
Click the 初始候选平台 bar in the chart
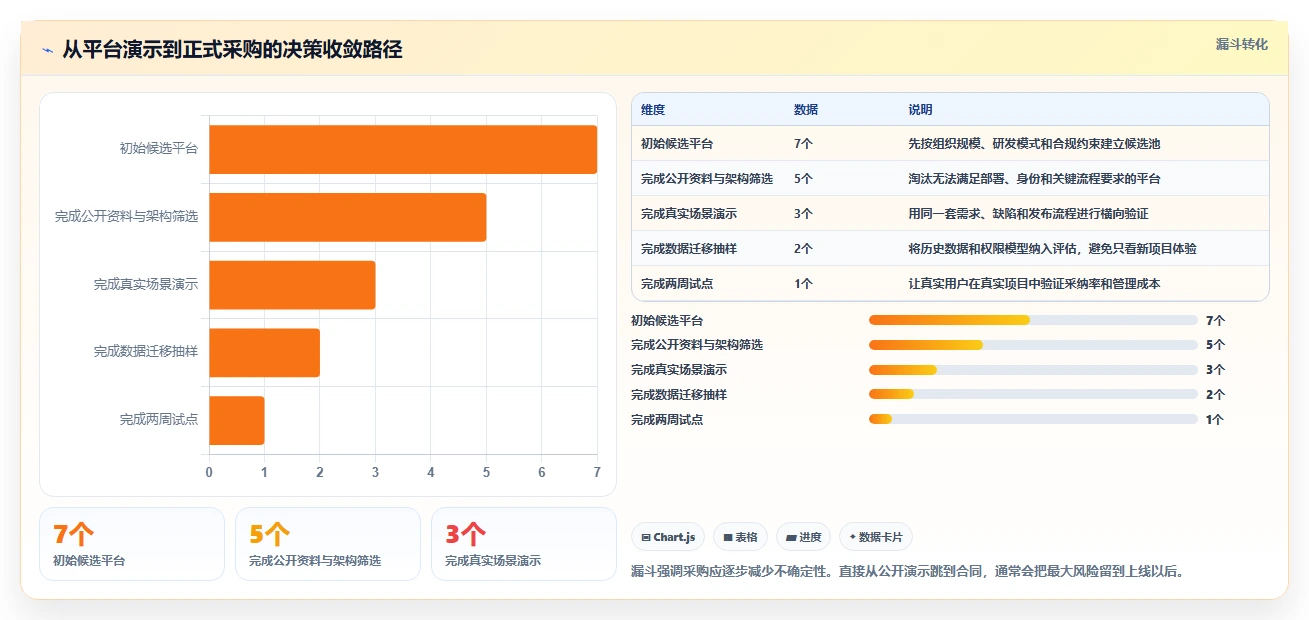click(x=403, y=149)
